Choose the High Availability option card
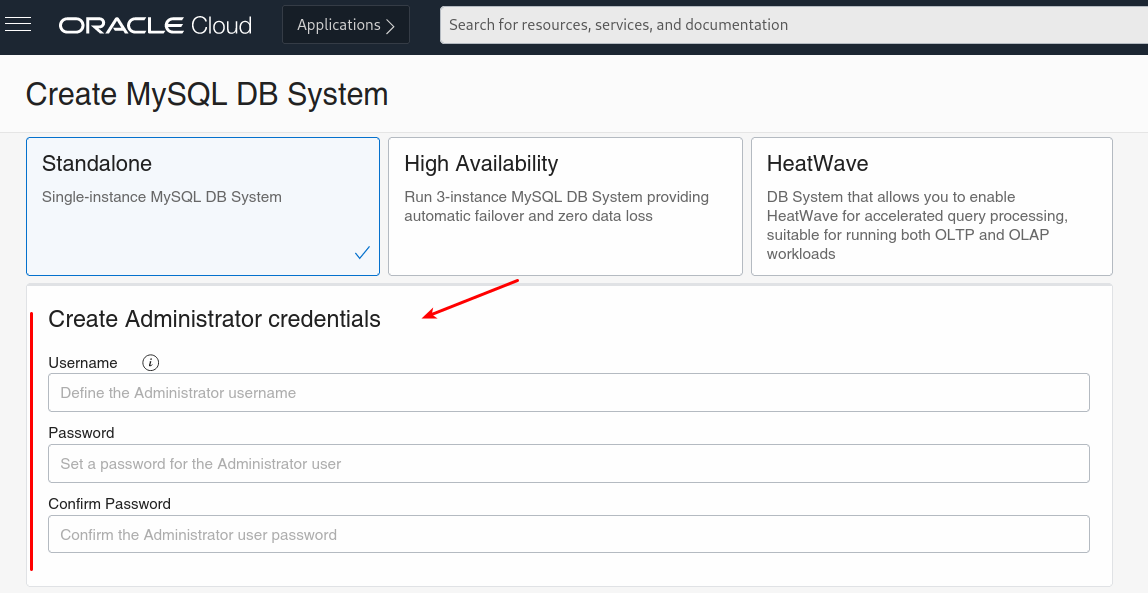The image size is (1148, 593). (565, 205)
